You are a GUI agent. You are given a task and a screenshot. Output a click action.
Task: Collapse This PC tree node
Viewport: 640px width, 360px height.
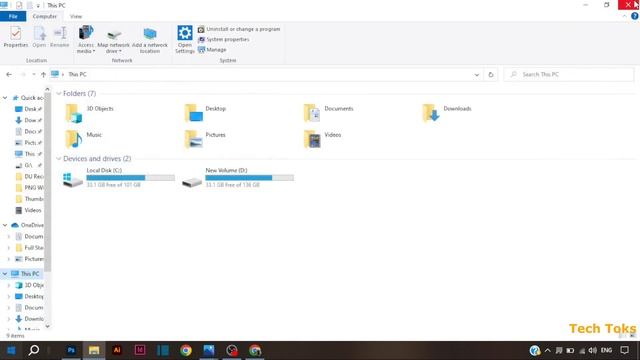pyautogui.click(x=5, y=274)
